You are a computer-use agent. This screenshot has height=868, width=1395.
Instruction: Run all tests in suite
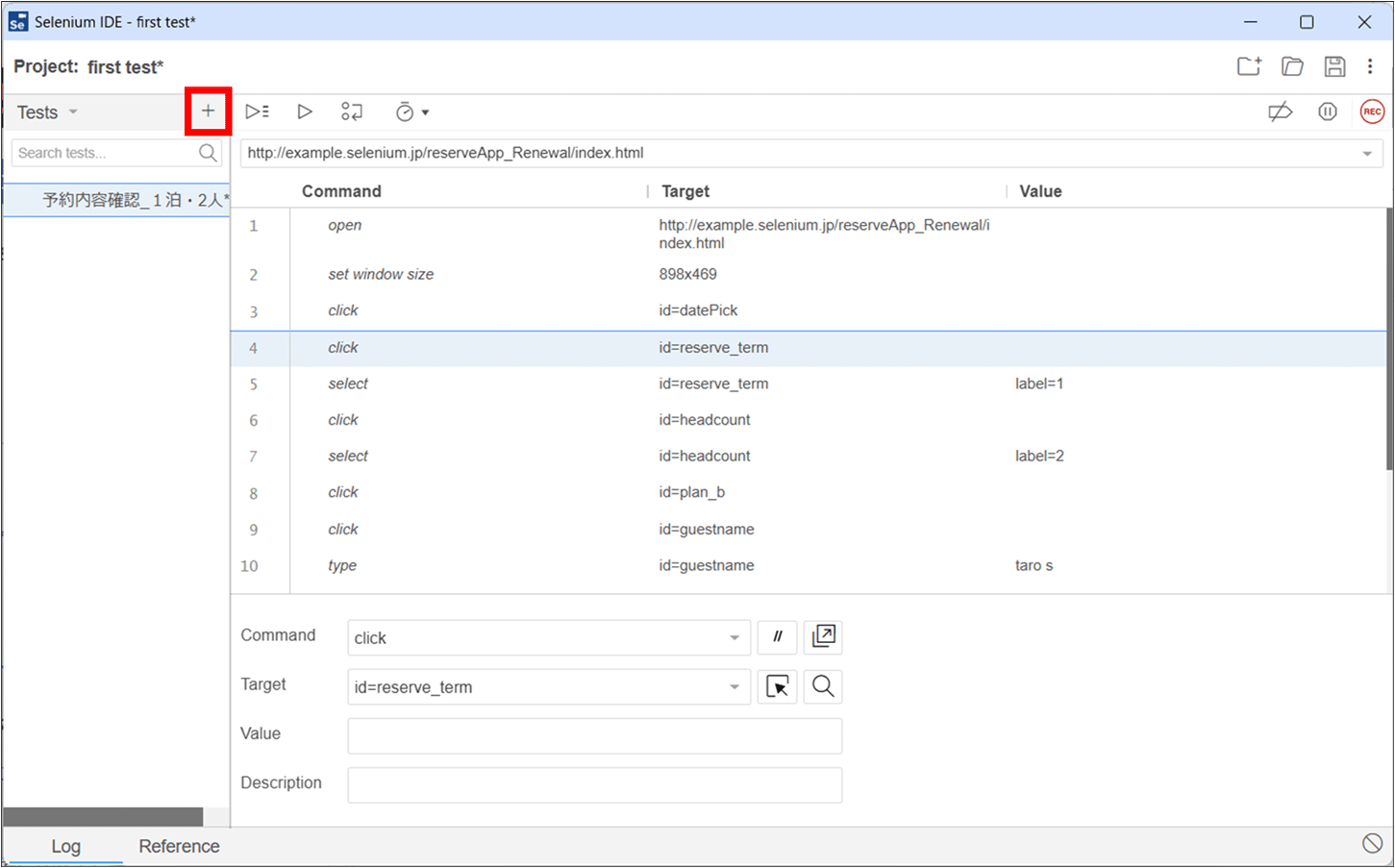tap(257, 112)
